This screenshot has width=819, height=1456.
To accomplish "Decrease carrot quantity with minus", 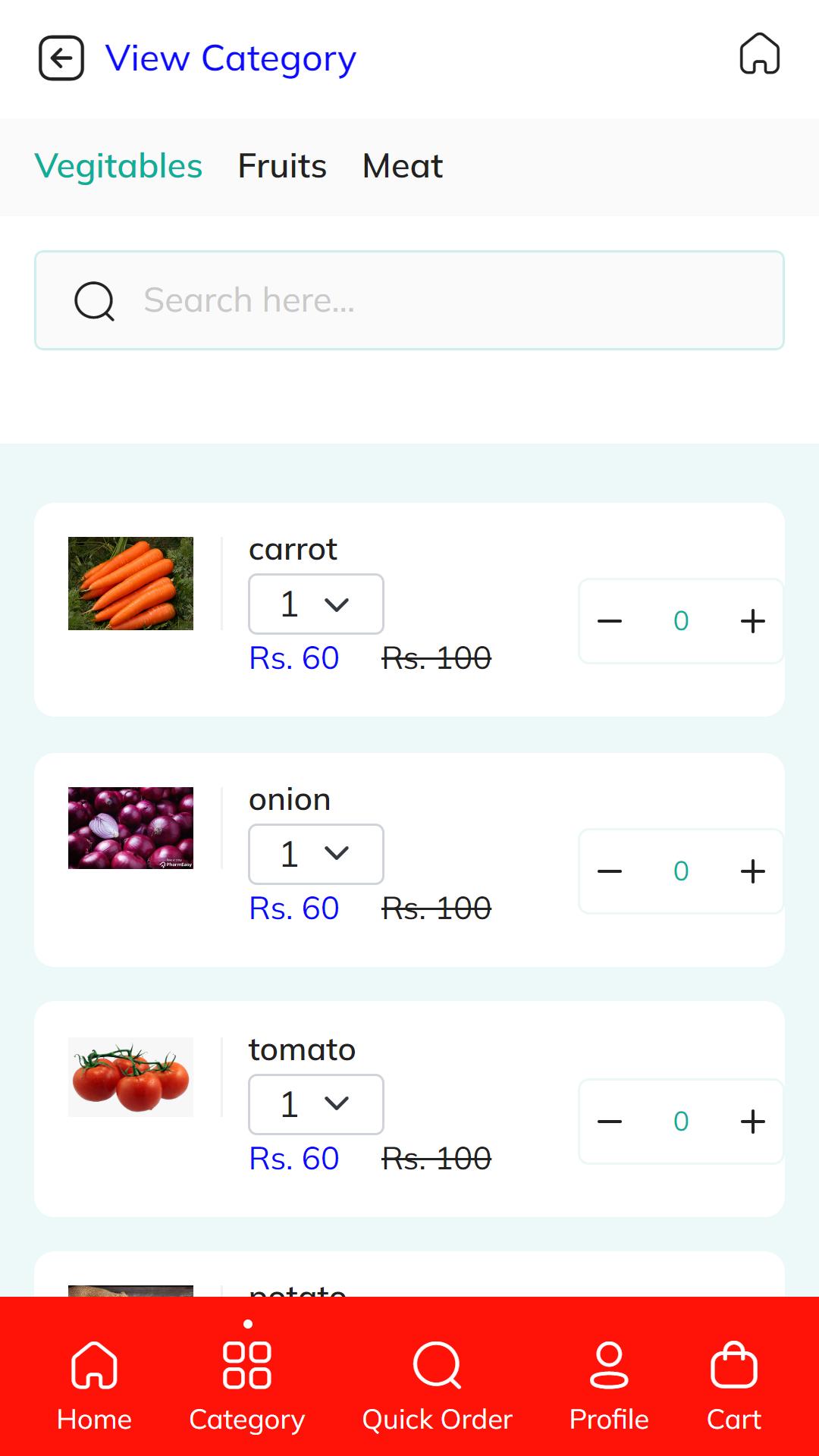I will pyautogui.click(x=610, y=621).
